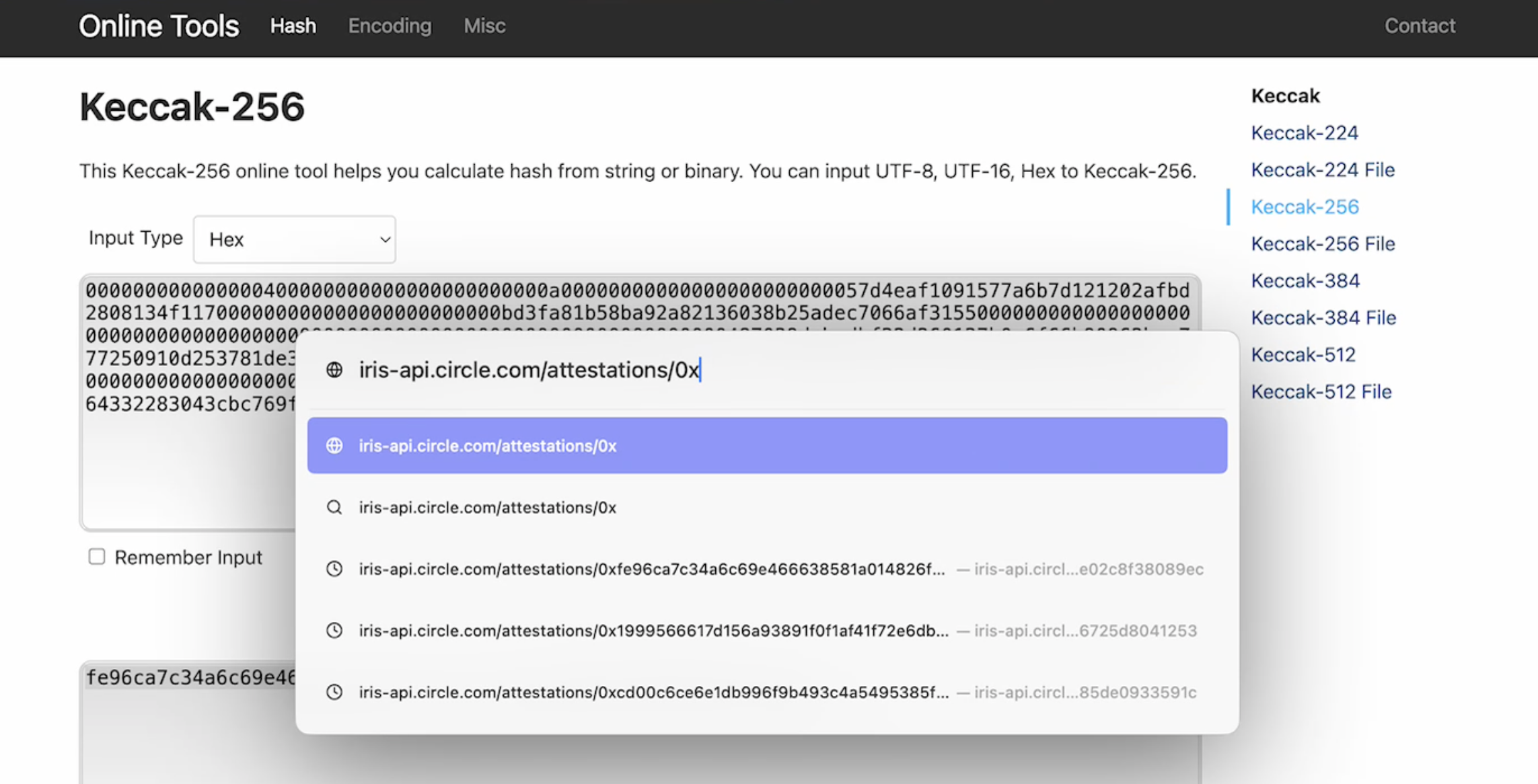Open the Encoding menu in the navbar

(390, 26)
